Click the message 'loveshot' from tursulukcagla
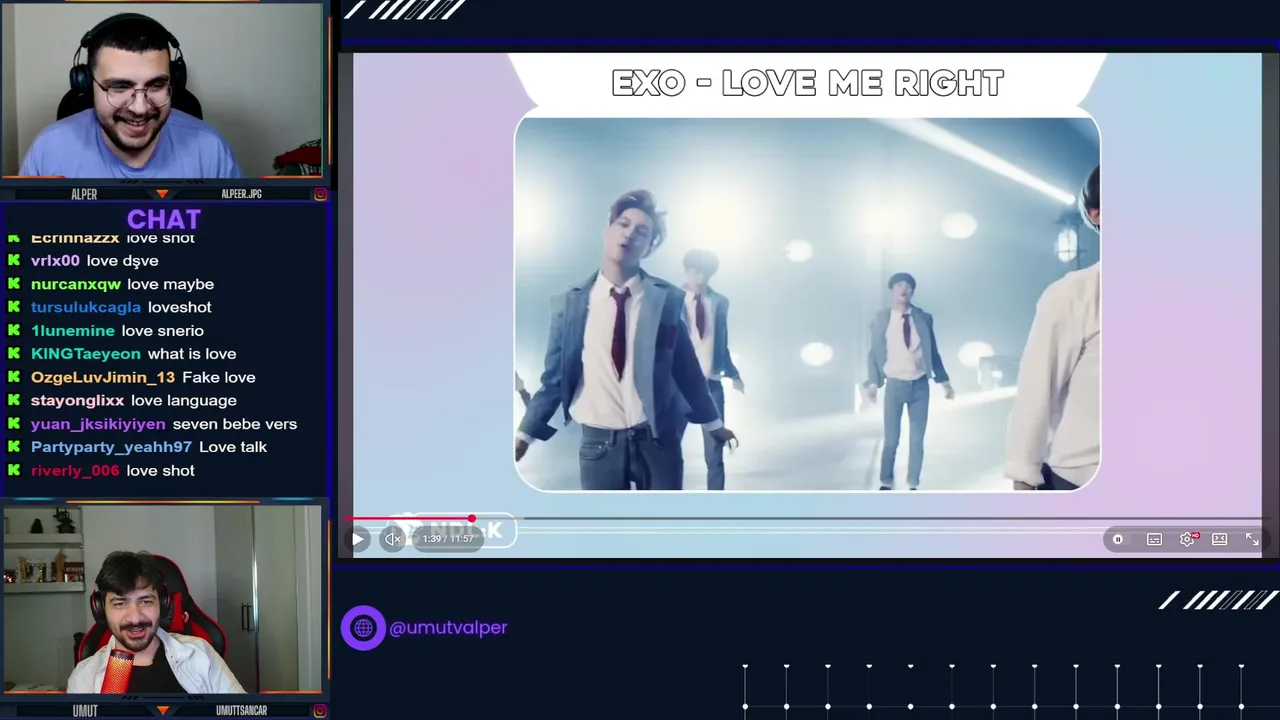1280x720 pixels. coord(180,307)
